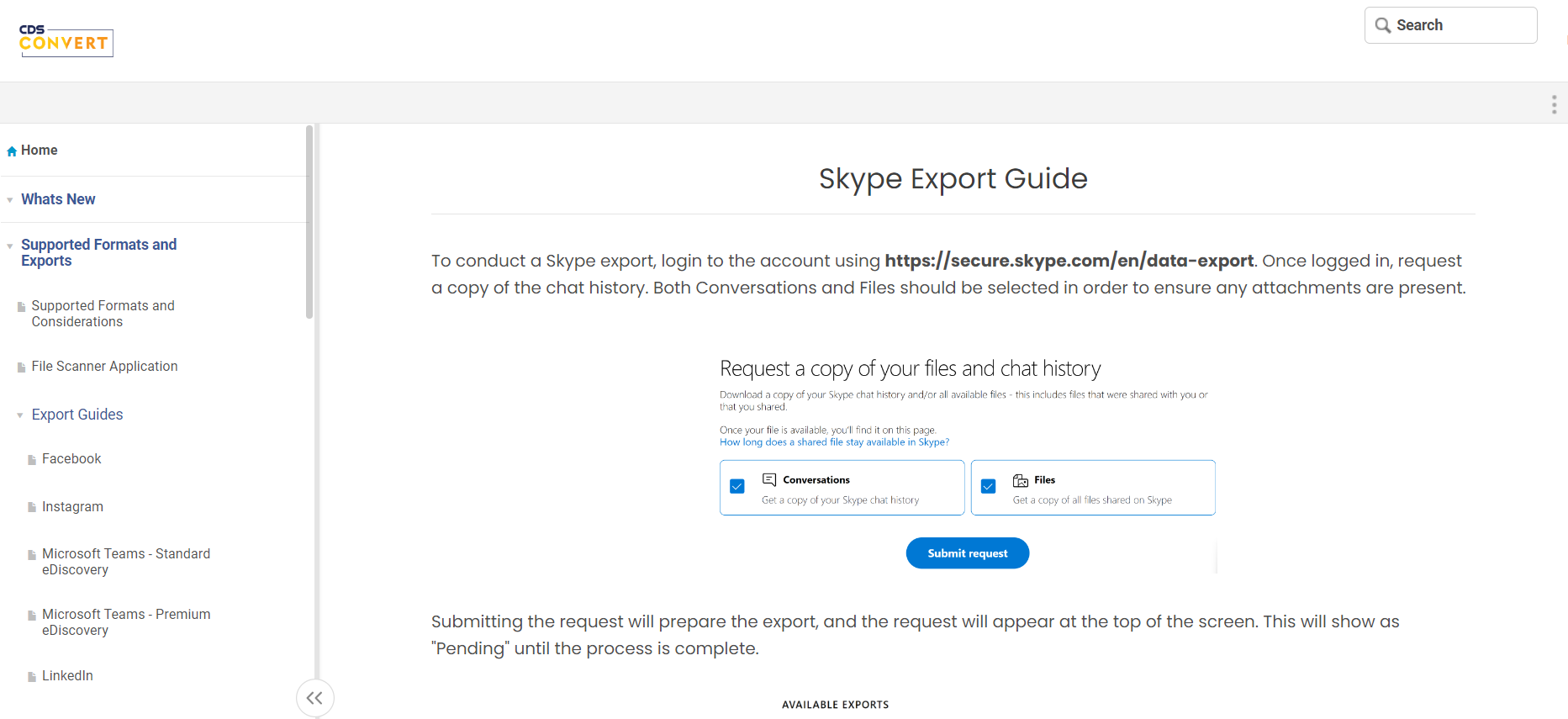This screenshot has height=719, width=1568.
Task: Open the Instagram export guide
Action: 72,507
